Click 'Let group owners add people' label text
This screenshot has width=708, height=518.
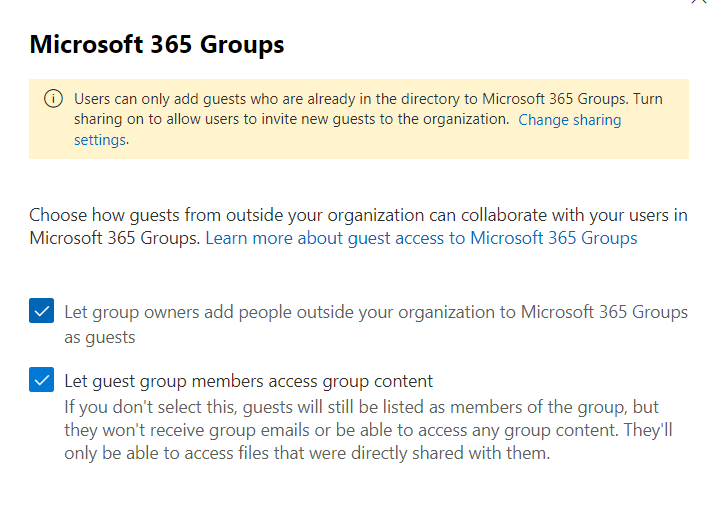375,312
